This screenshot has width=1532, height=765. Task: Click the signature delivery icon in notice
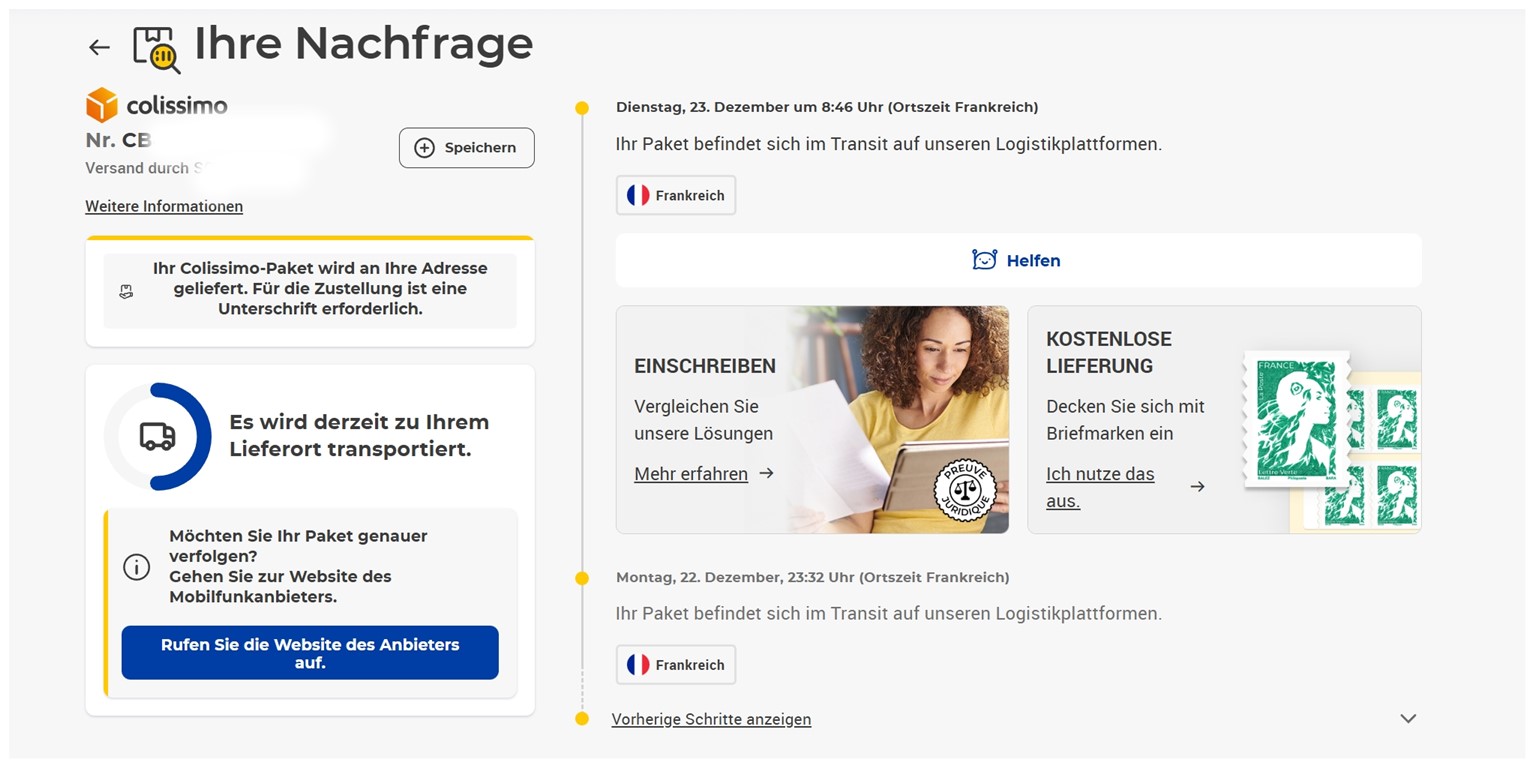126,292
